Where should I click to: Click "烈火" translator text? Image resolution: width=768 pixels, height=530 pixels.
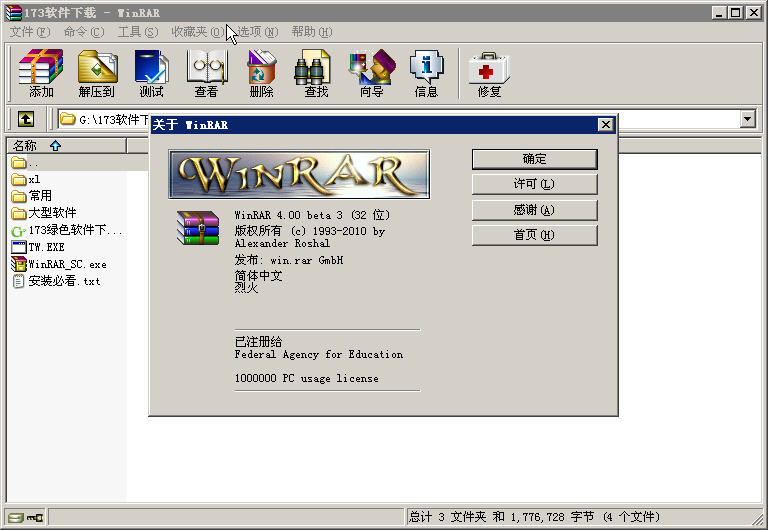[246, 288]
